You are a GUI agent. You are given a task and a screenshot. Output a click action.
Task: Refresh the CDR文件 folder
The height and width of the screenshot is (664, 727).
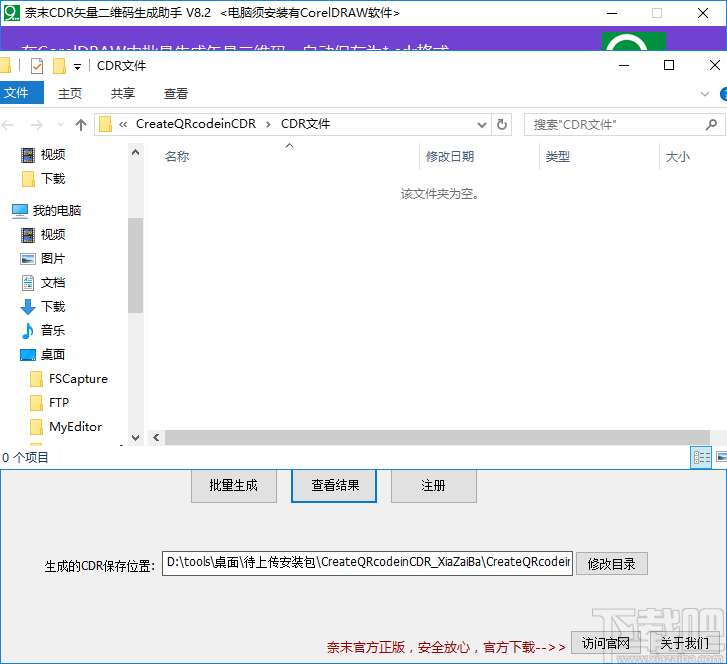click(x=502, y=125)
